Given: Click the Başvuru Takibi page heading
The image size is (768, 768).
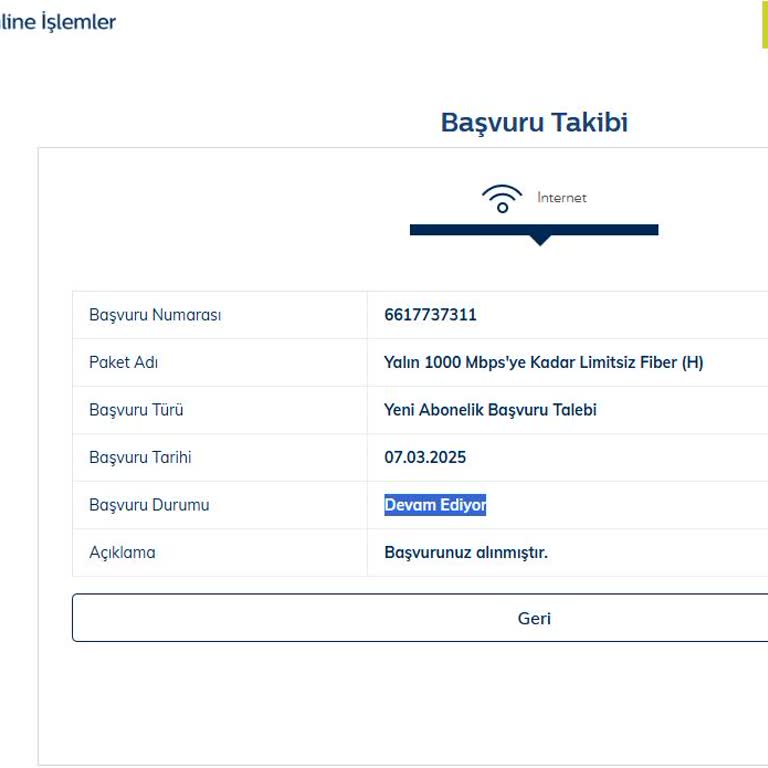Looking at the screenshot, I should pos(534,123).
